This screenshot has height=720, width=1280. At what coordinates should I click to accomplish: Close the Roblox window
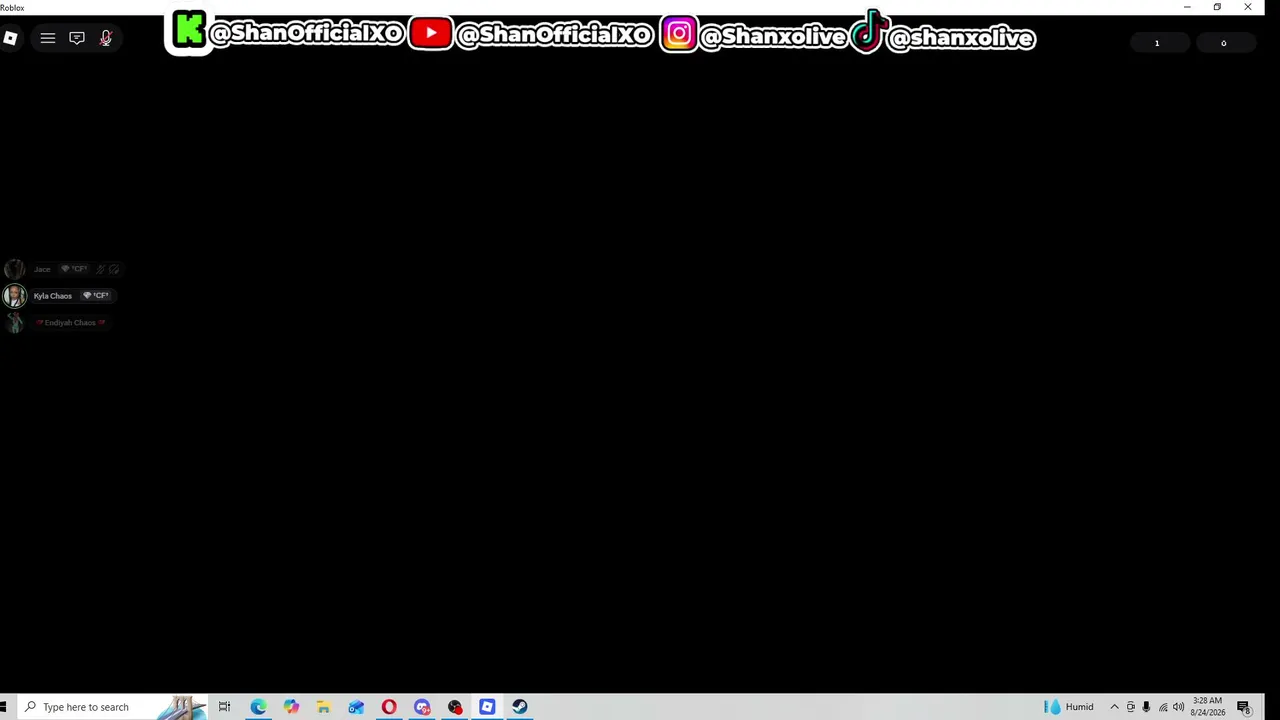1248,7
